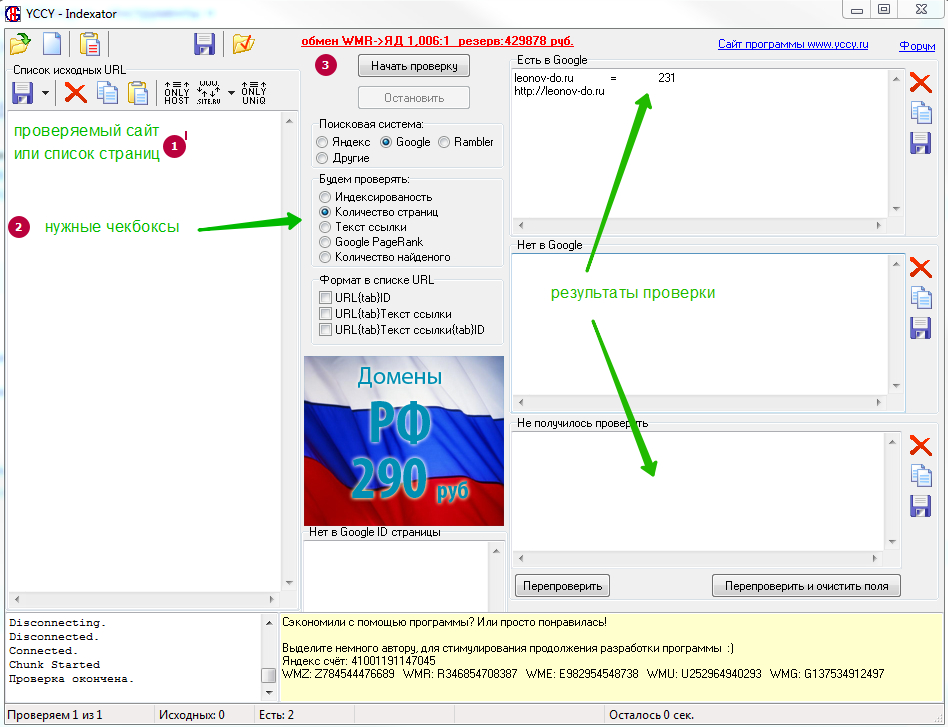Choose Google PageRank check mode

372,242
